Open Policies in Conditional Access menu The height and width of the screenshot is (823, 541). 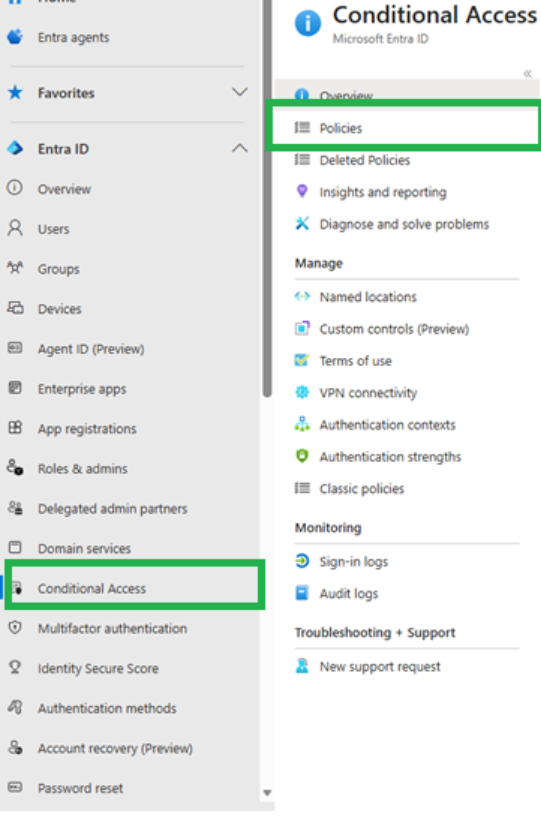404,128
